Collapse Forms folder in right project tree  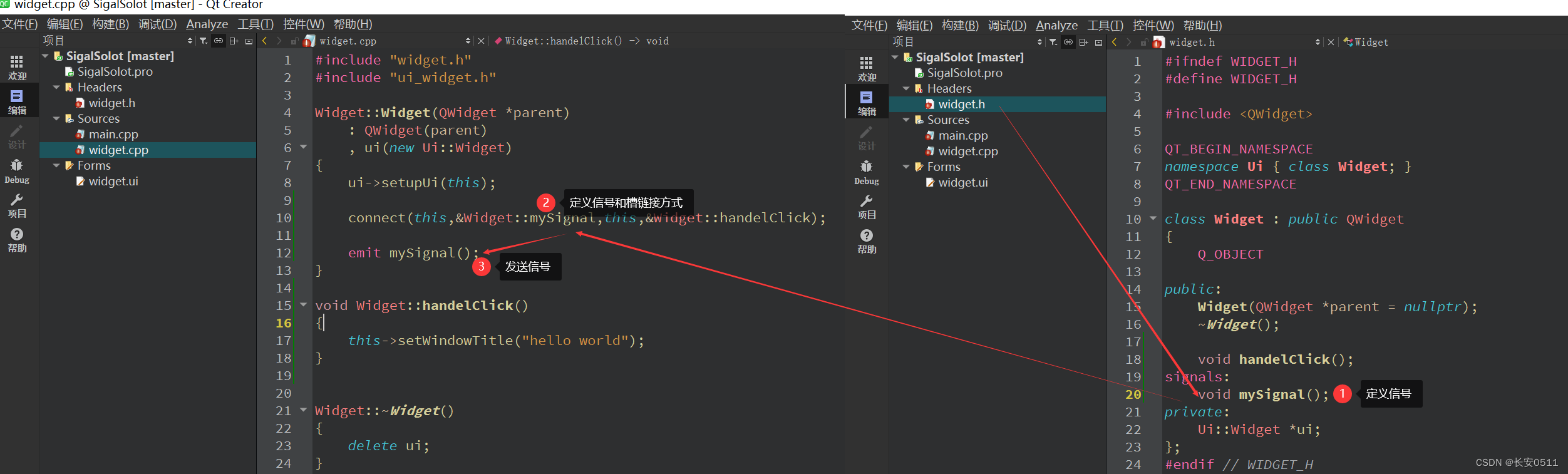(906, 167)
